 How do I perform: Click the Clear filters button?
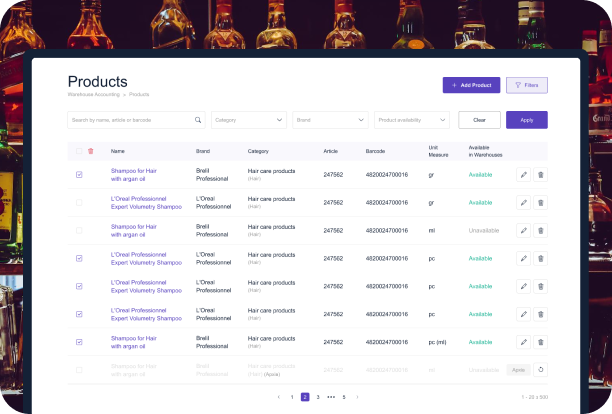(x=479, y=120)
